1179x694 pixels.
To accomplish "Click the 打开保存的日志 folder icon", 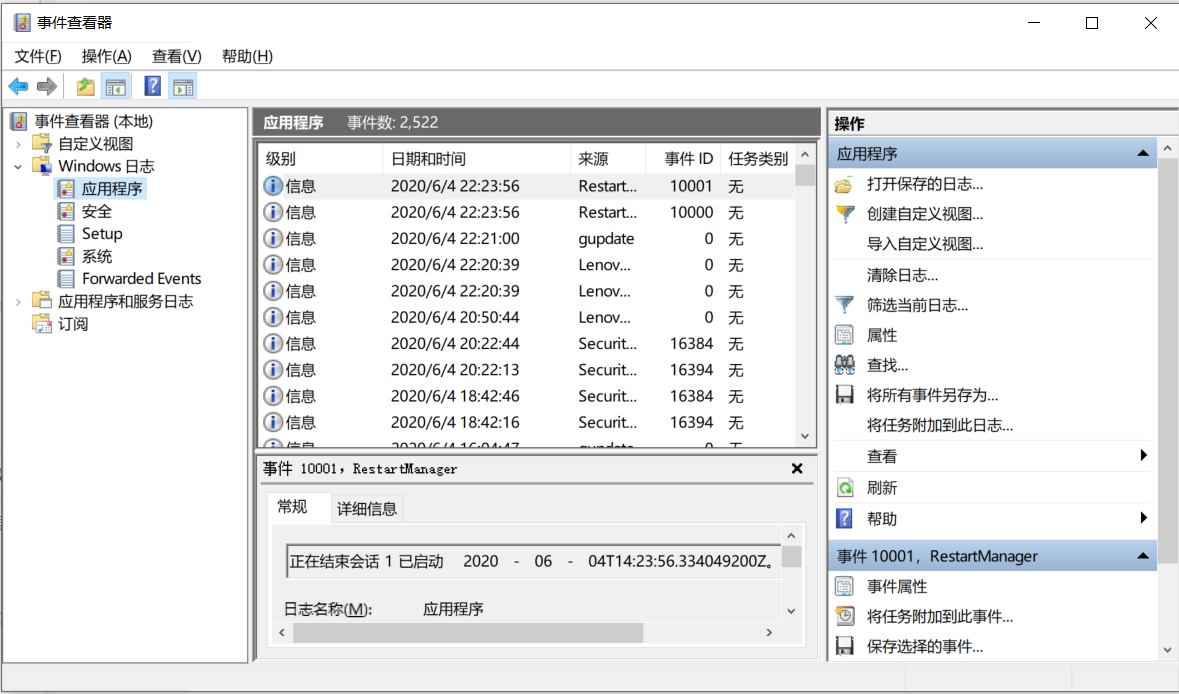I will (x=844, y=184).
